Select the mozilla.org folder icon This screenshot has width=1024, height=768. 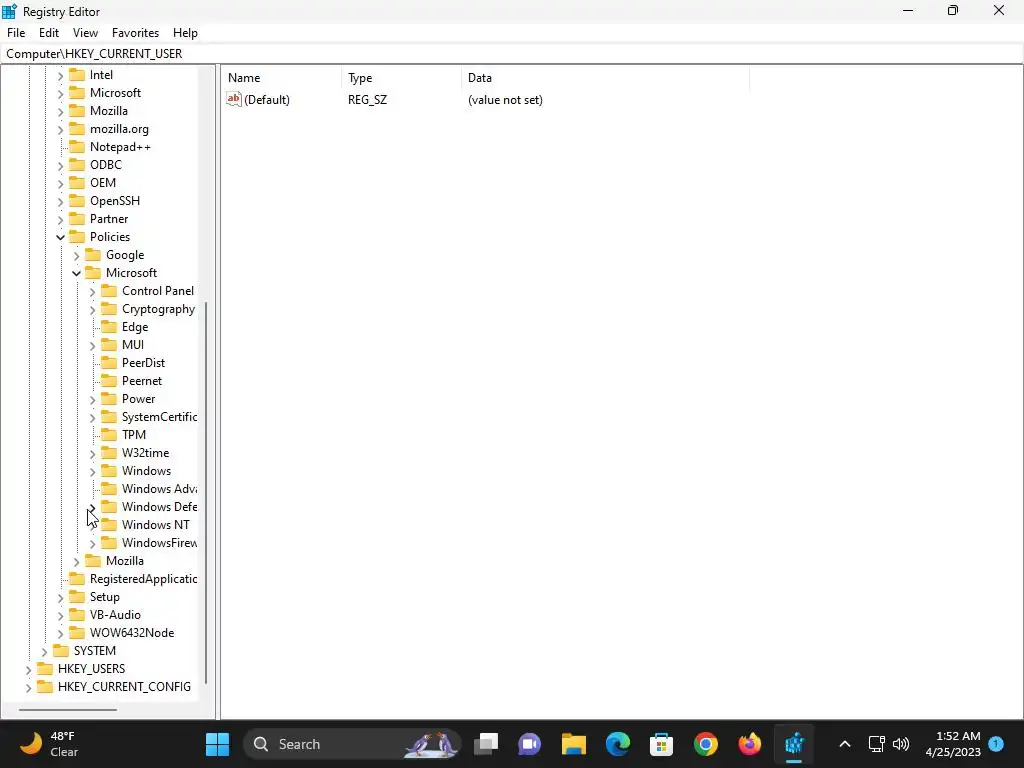77,129
